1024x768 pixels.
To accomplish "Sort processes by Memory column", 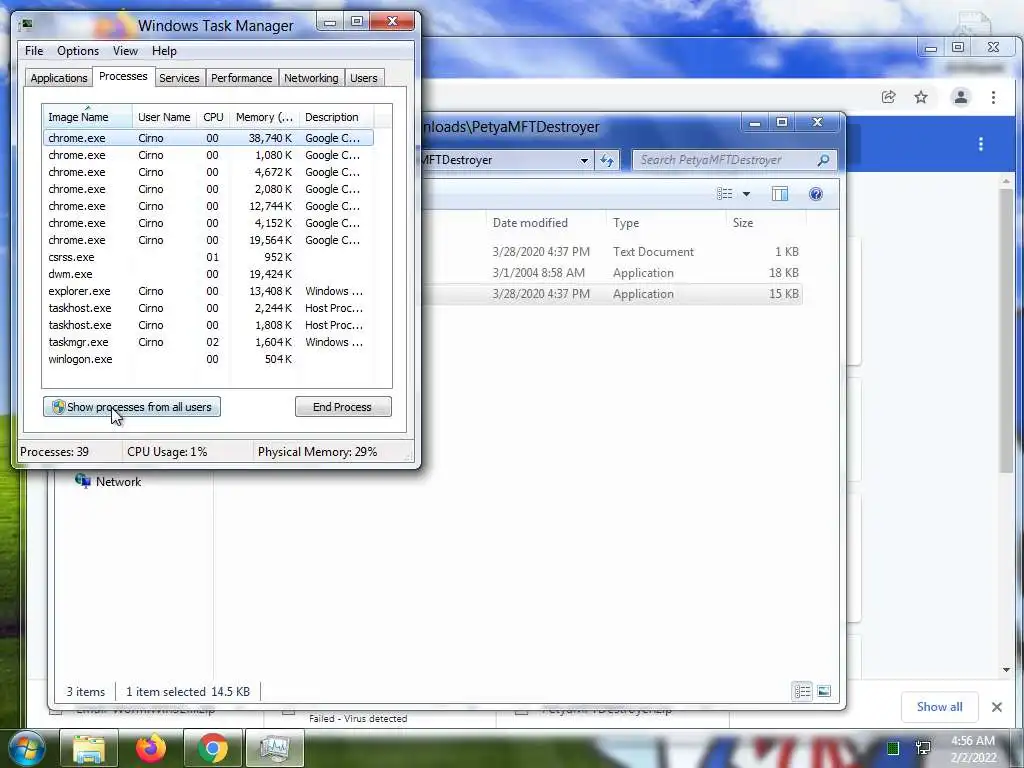I will pyautogui.click(x=264, y=117).
